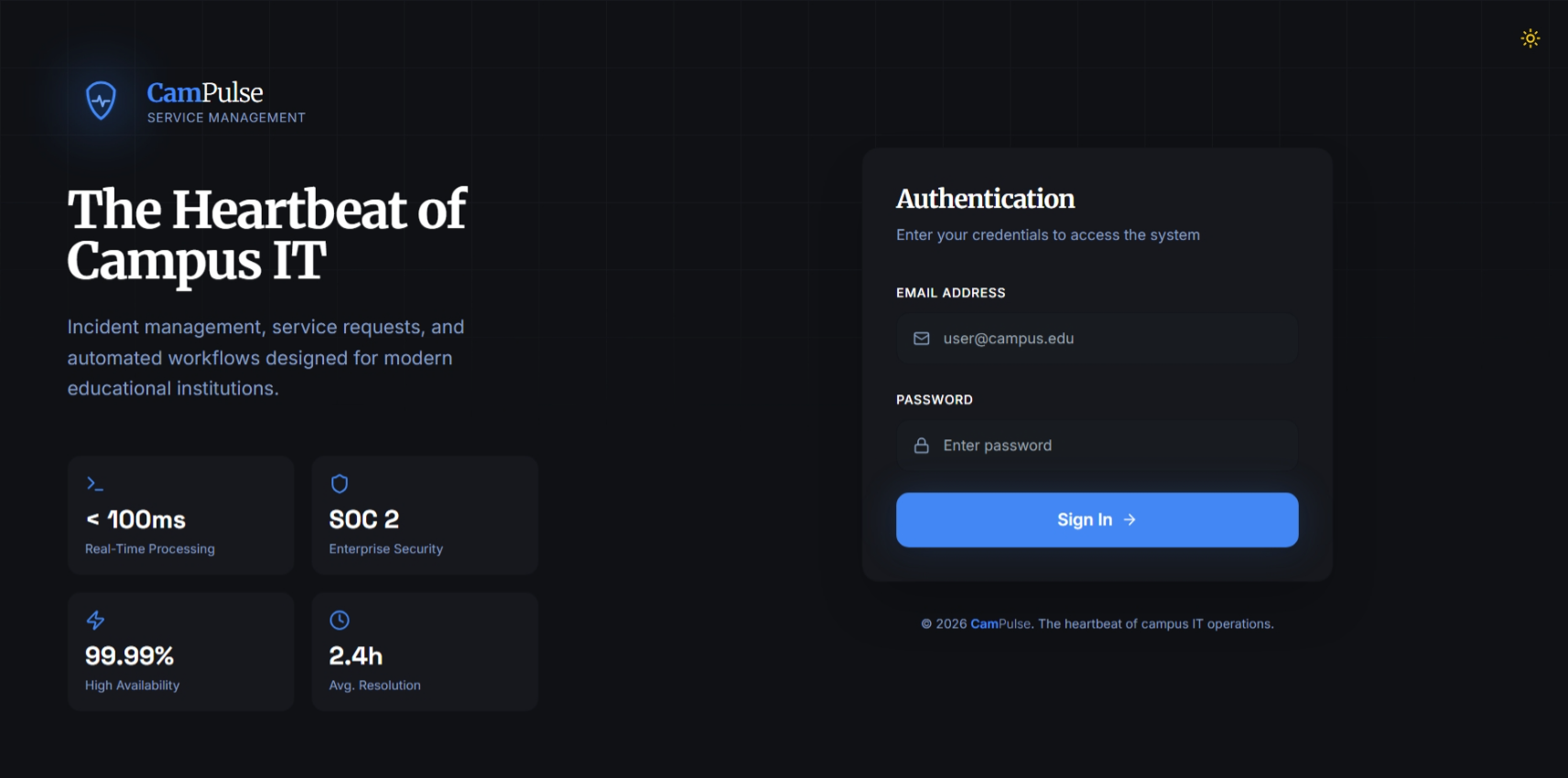Click the CamPulse shield heartbeat logo
The image size is (1568, 778).
tap(101, 101)
